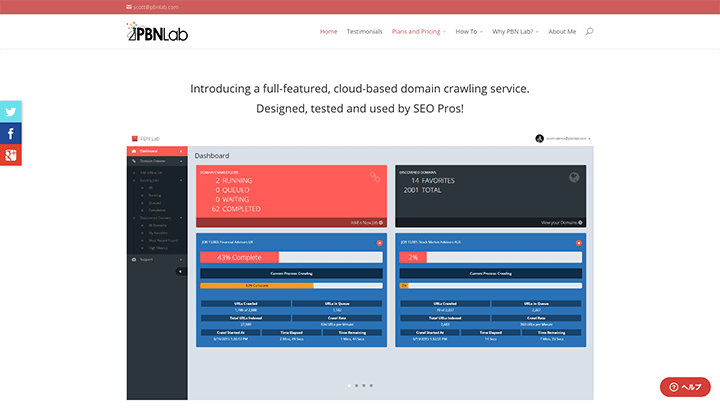Screen dimensions: 720x413
Task: Collapse the Existing Jobs tree group
Action: point(181,180)
